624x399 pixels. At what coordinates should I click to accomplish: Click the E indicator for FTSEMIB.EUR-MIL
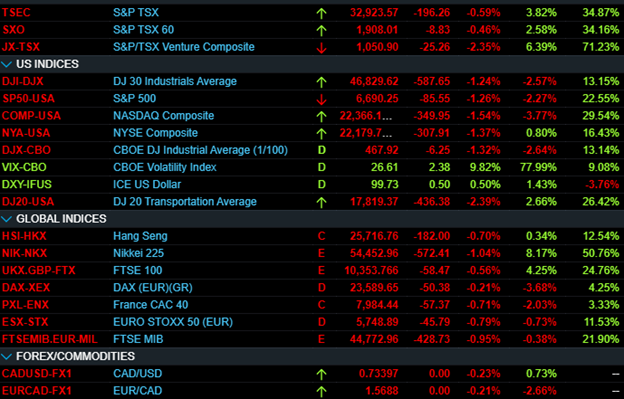pyautogui.click(x=322, y=339)
